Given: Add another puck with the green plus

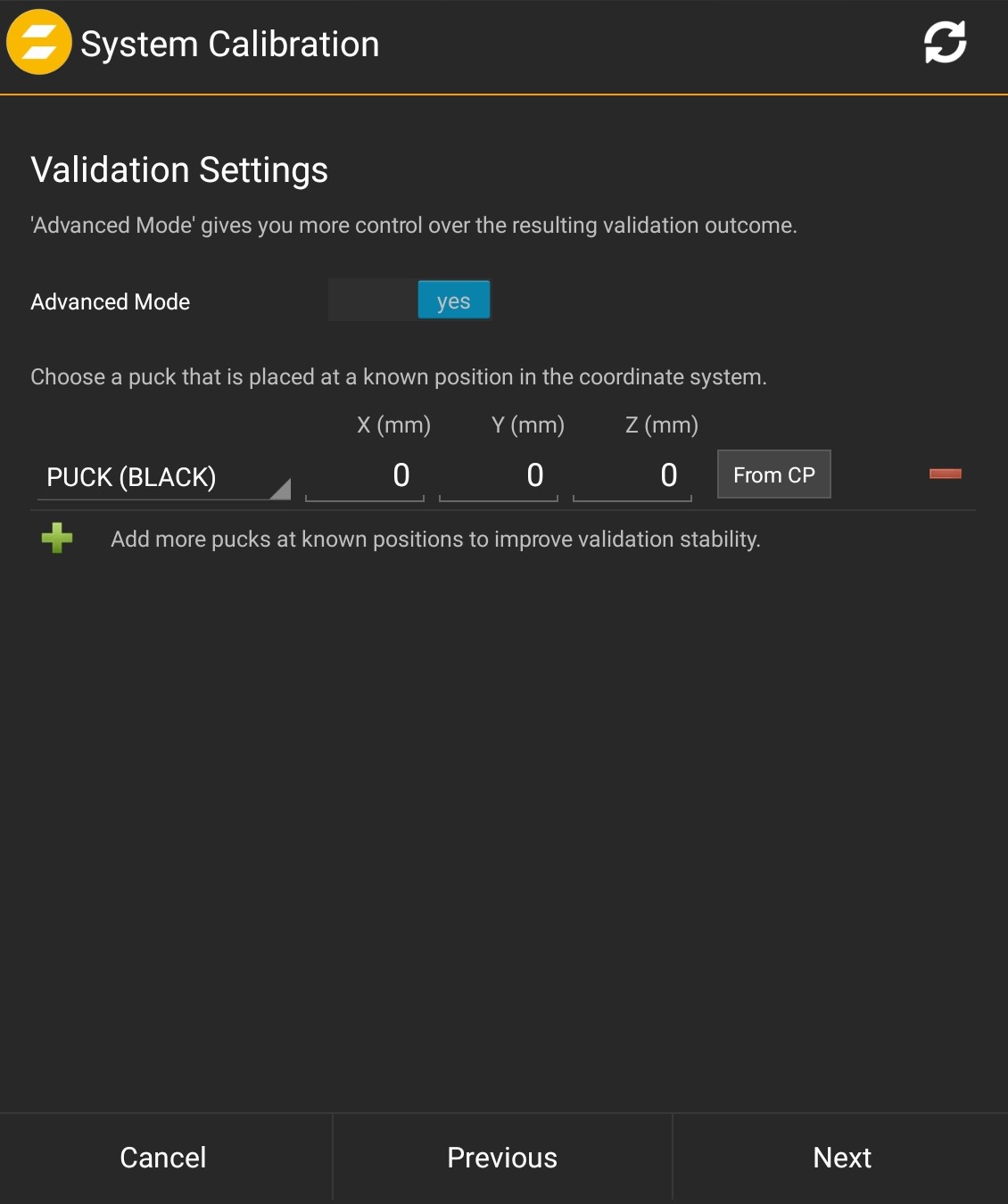Looking at the screenshot, I should (x=57, y=539).
